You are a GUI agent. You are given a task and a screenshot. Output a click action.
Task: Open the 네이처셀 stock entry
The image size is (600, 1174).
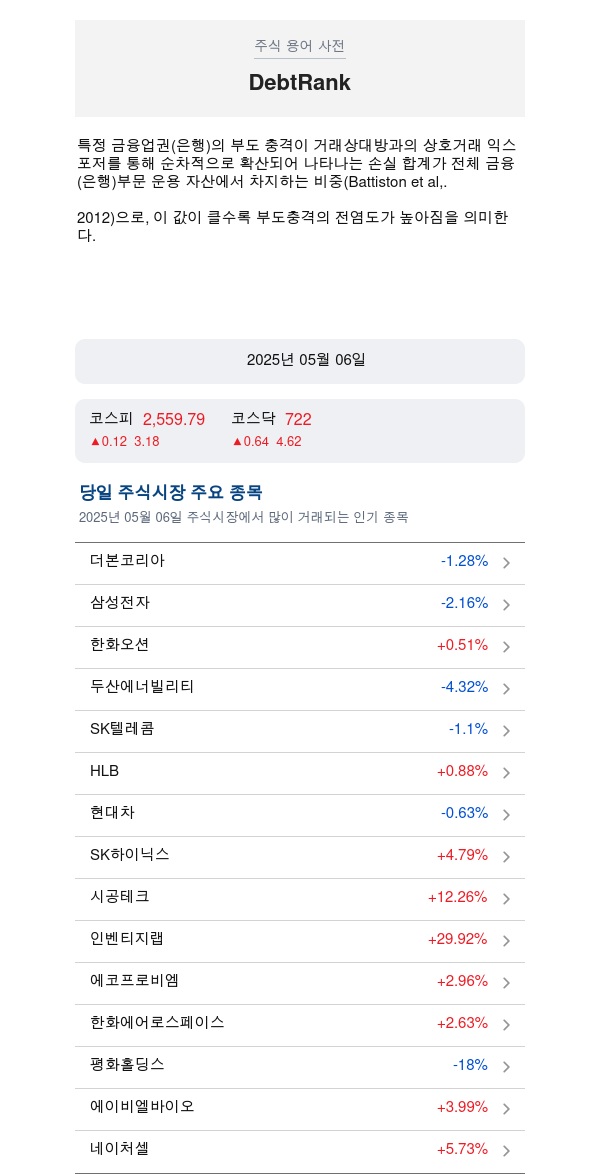[x=300, y=1151]
